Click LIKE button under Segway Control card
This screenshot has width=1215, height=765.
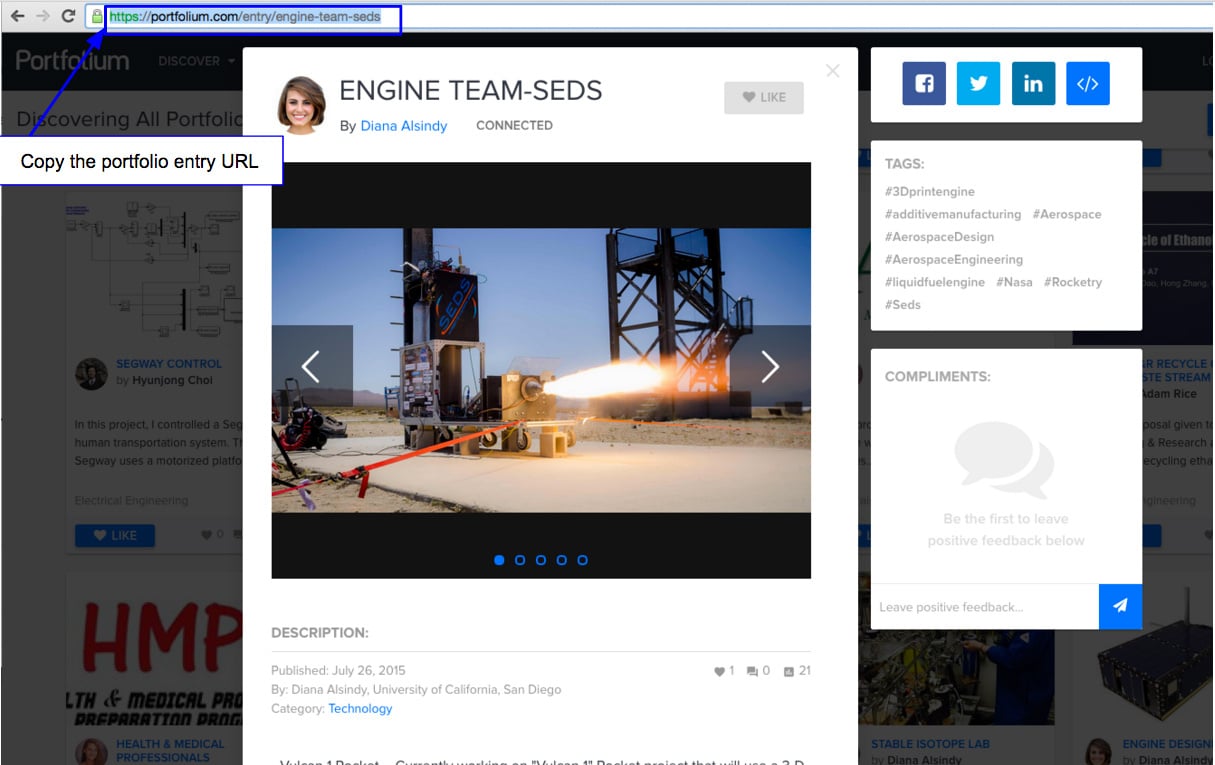(115, 535)
